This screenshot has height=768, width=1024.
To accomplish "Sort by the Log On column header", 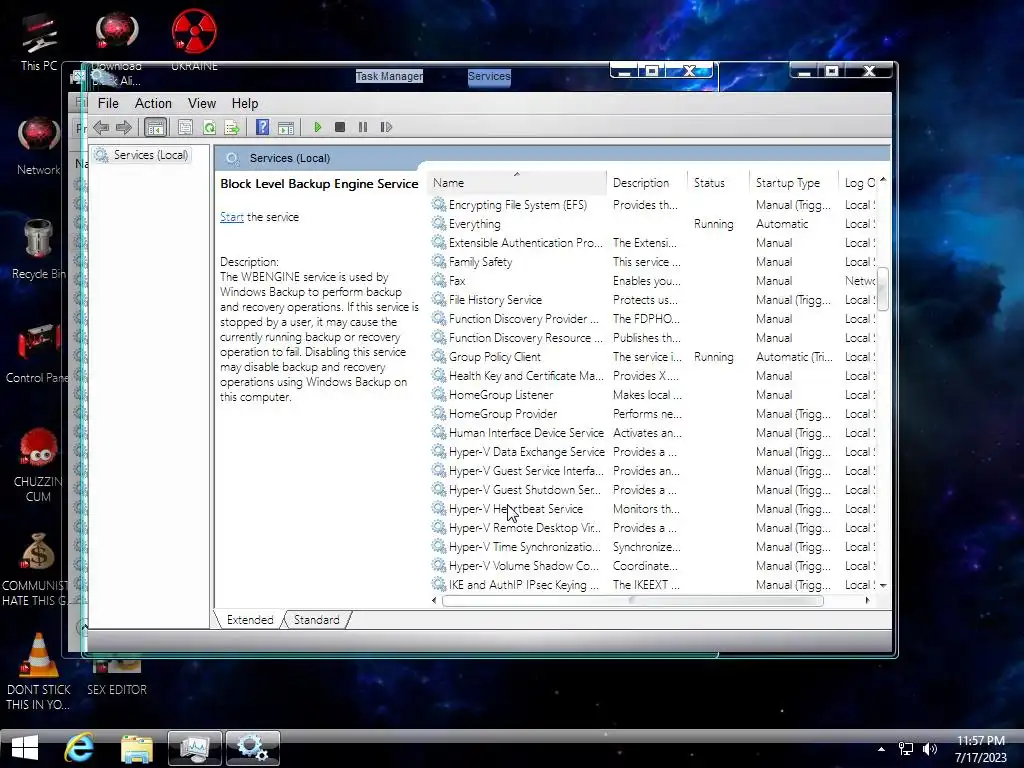I will (x=858, y=183).
